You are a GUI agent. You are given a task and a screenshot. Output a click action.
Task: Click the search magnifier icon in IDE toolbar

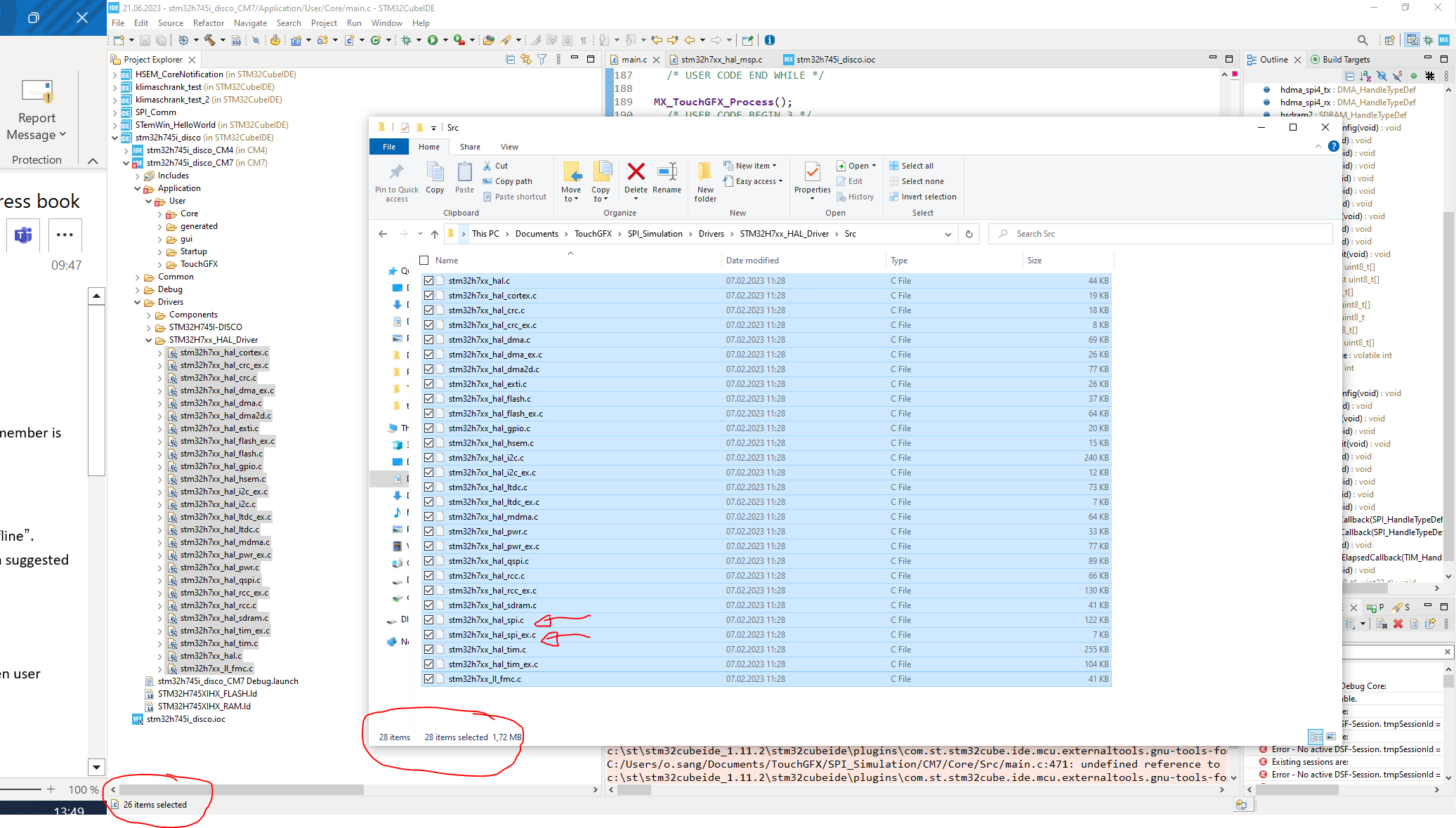1362,40
